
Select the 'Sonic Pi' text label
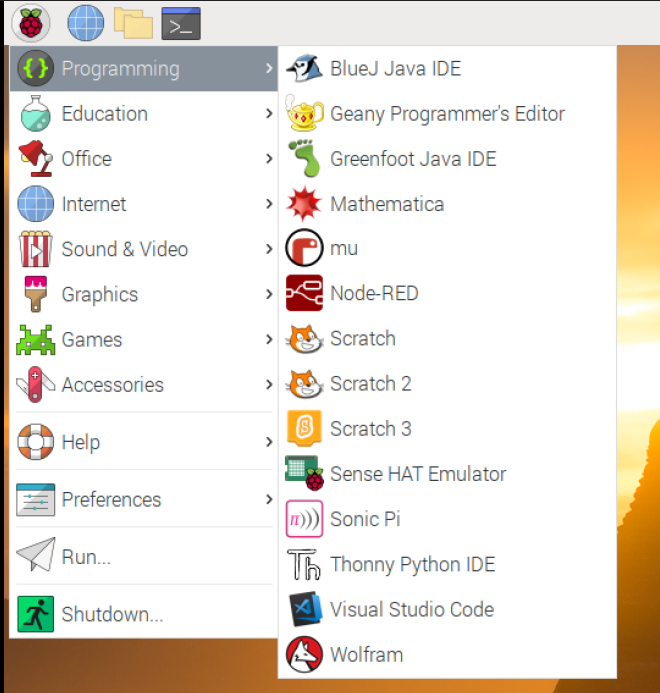[365, 519]
